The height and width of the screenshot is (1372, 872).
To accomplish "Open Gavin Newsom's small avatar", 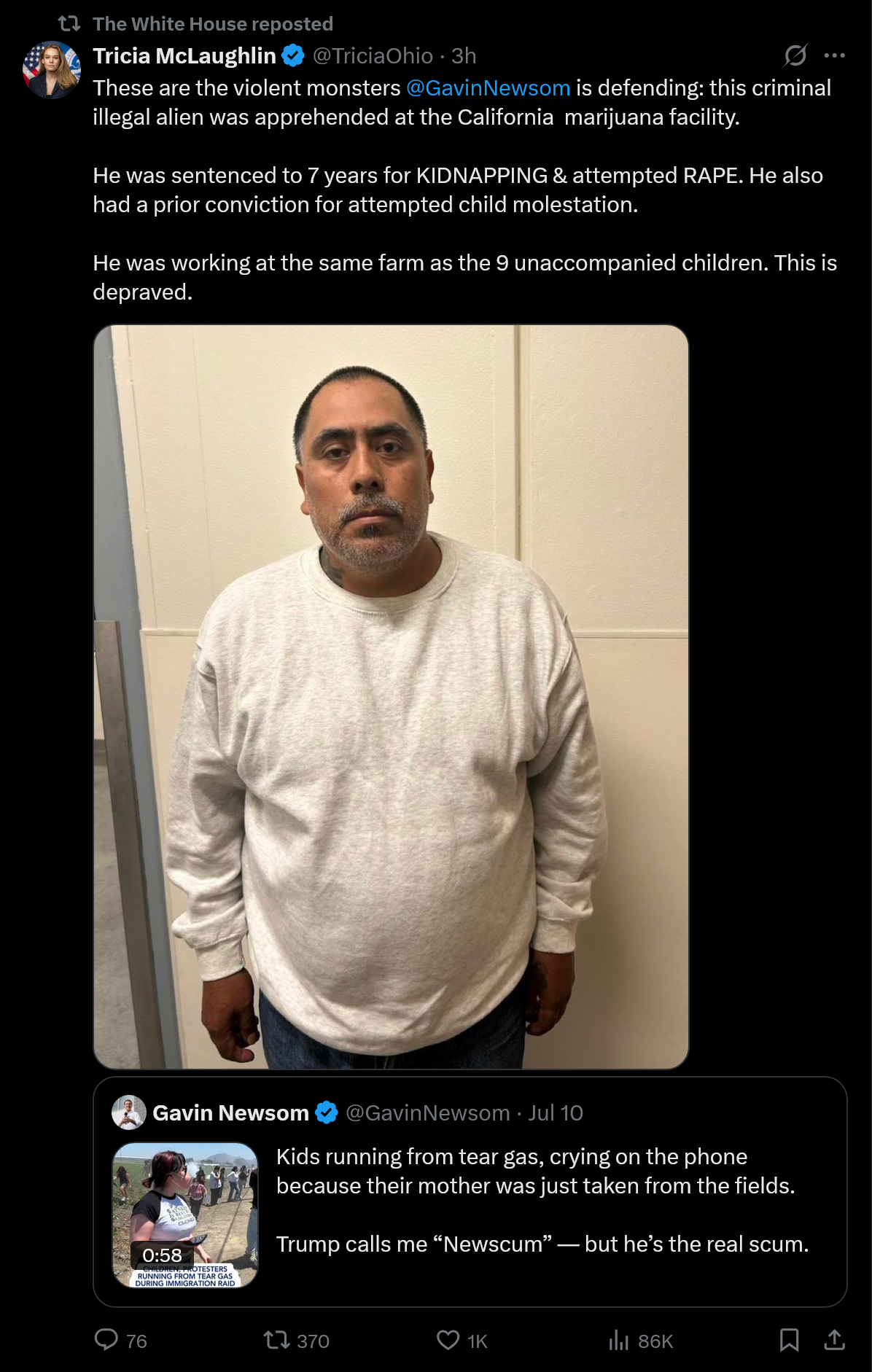I will [x=129, y=1112].
